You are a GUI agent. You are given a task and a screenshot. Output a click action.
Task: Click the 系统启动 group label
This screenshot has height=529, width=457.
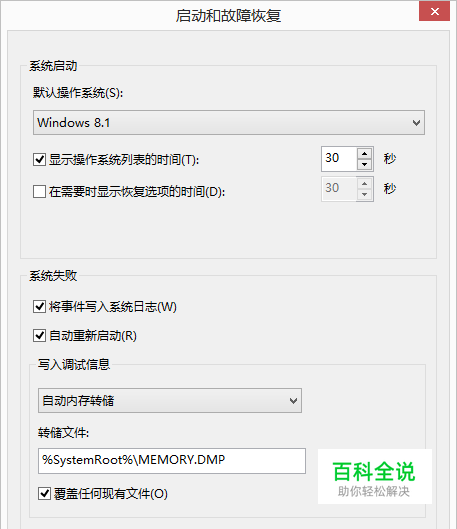tap(53, 65)
